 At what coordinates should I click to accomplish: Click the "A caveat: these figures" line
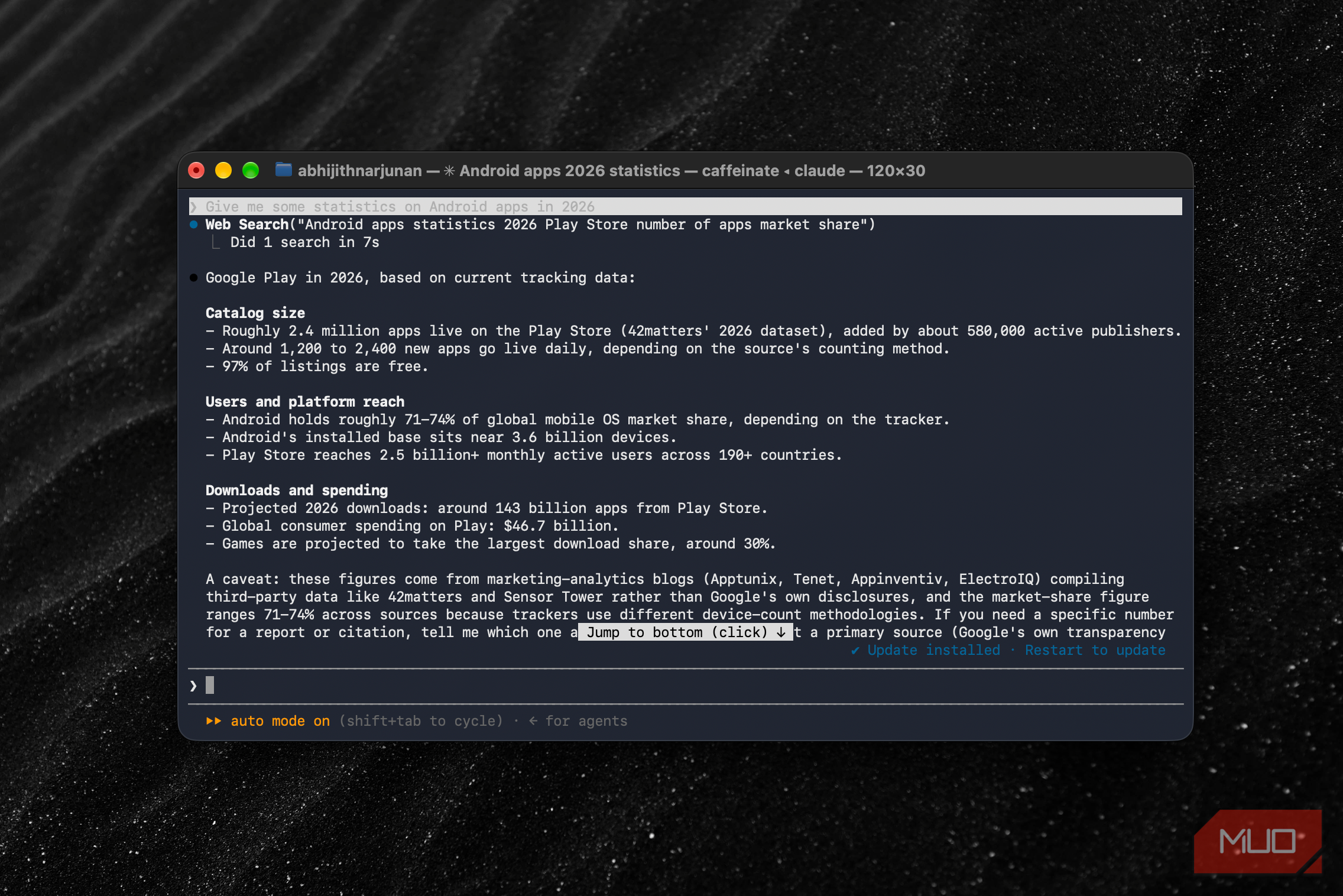pos(665,579)
